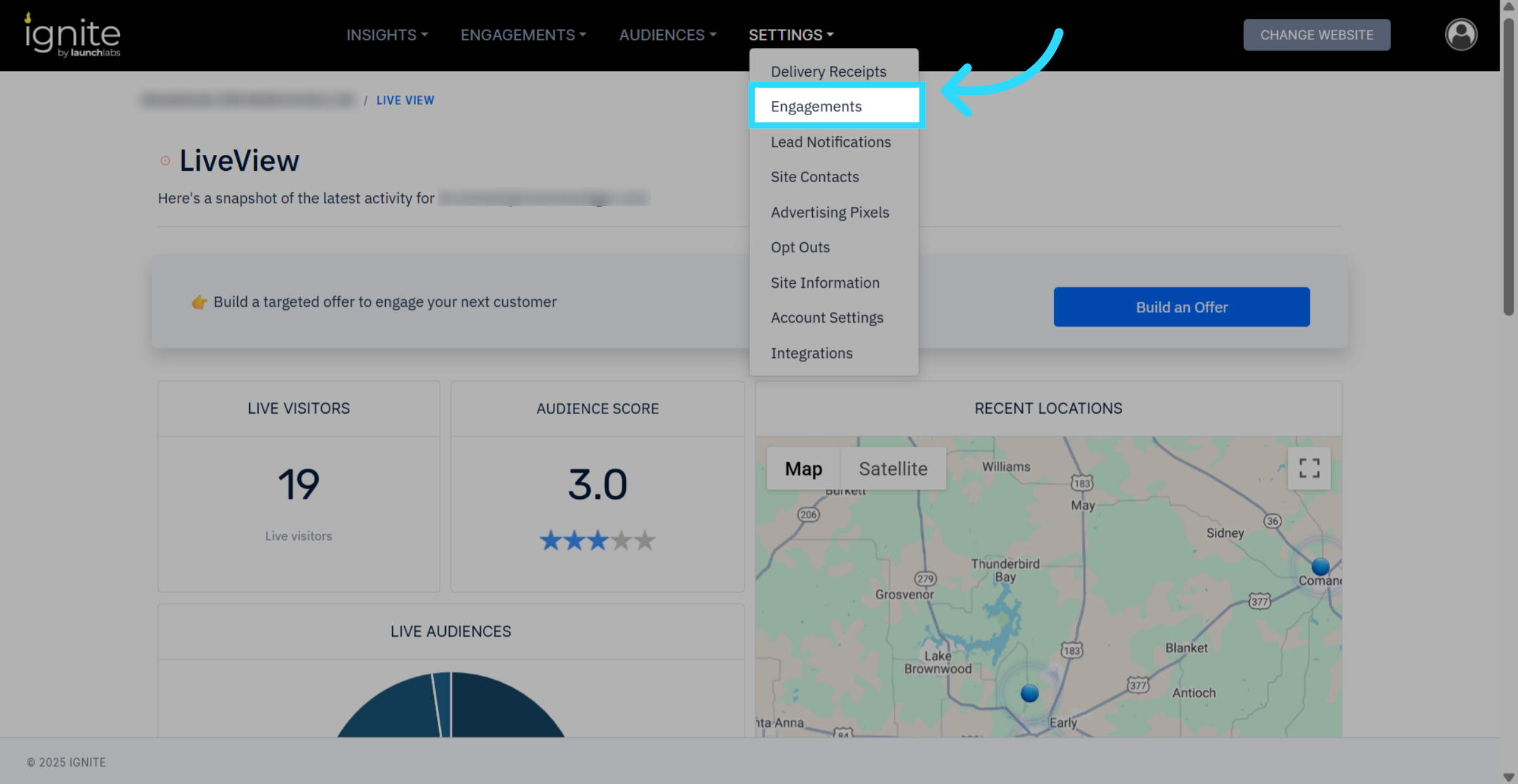Expand the Engagements nav dropdown
The image size is (1518, 784).
pos(523,35)
